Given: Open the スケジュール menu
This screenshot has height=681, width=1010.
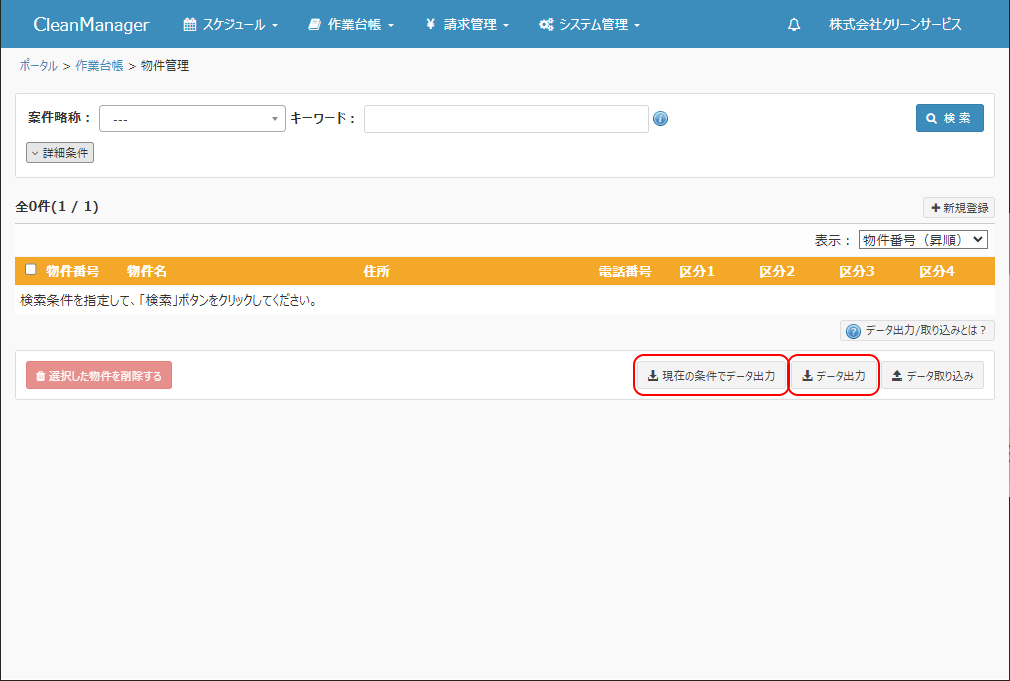Looking at the screenshot, I should 231,25.
